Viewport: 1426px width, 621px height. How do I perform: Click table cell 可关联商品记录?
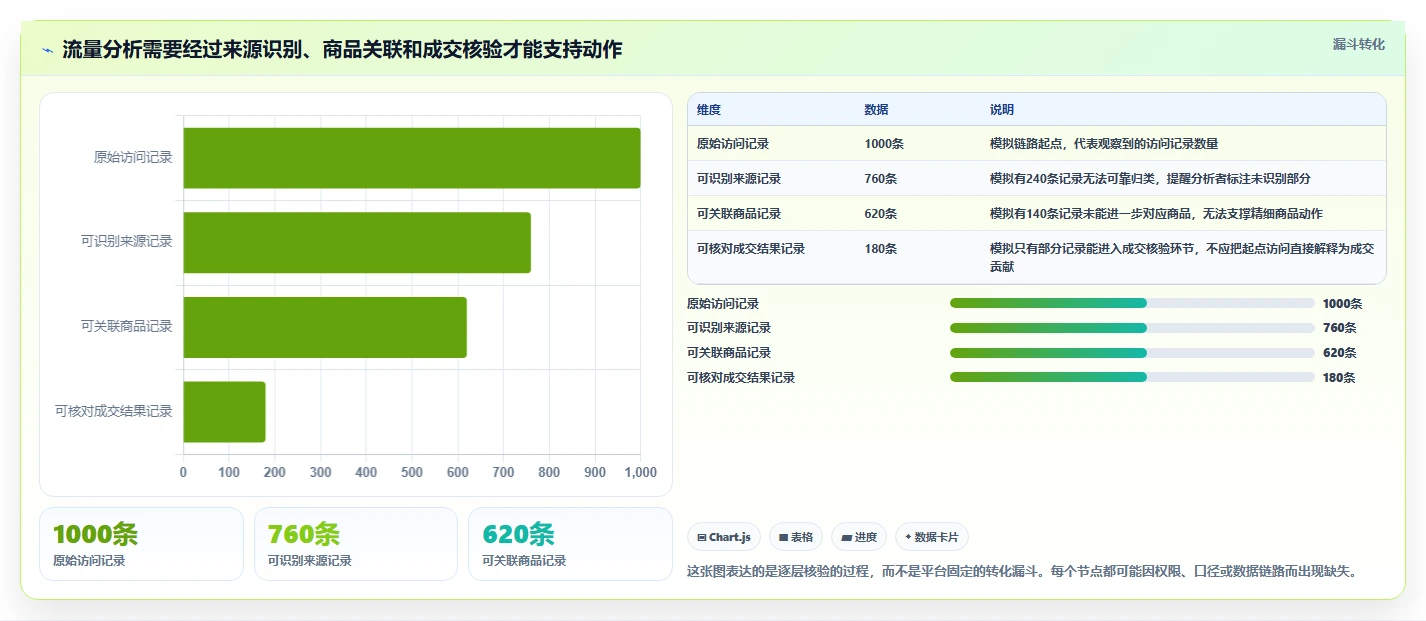(739, 214)
